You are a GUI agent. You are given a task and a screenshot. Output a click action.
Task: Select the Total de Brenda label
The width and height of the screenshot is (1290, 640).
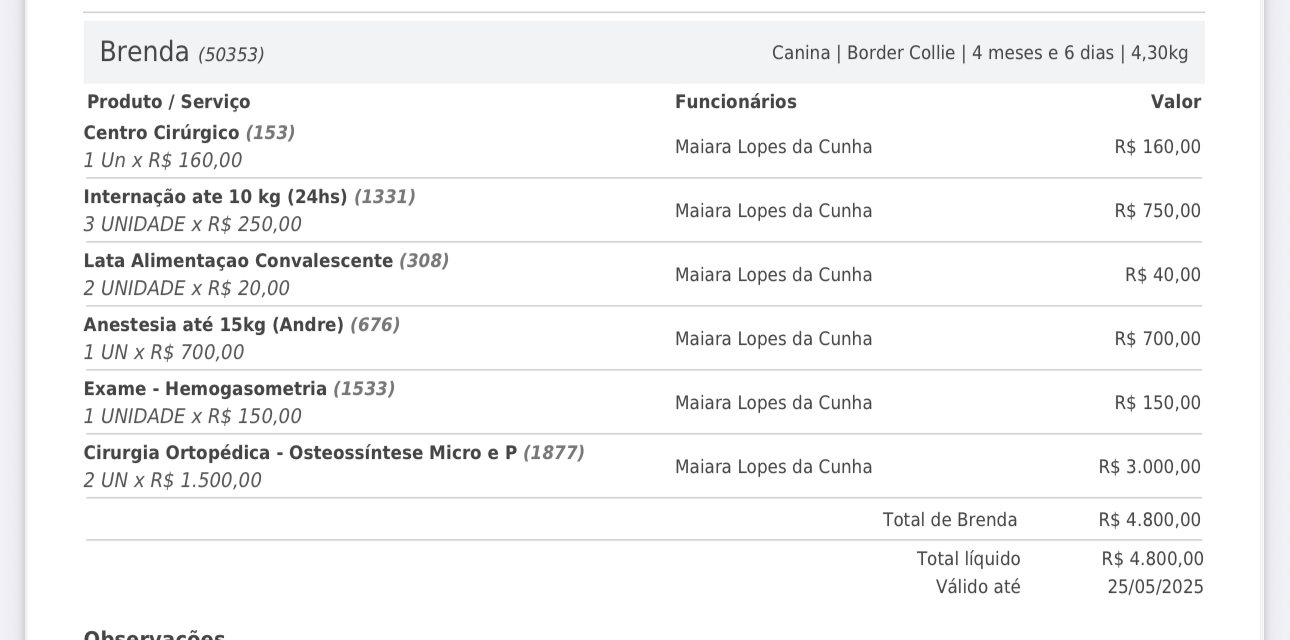tap(950, 520)
